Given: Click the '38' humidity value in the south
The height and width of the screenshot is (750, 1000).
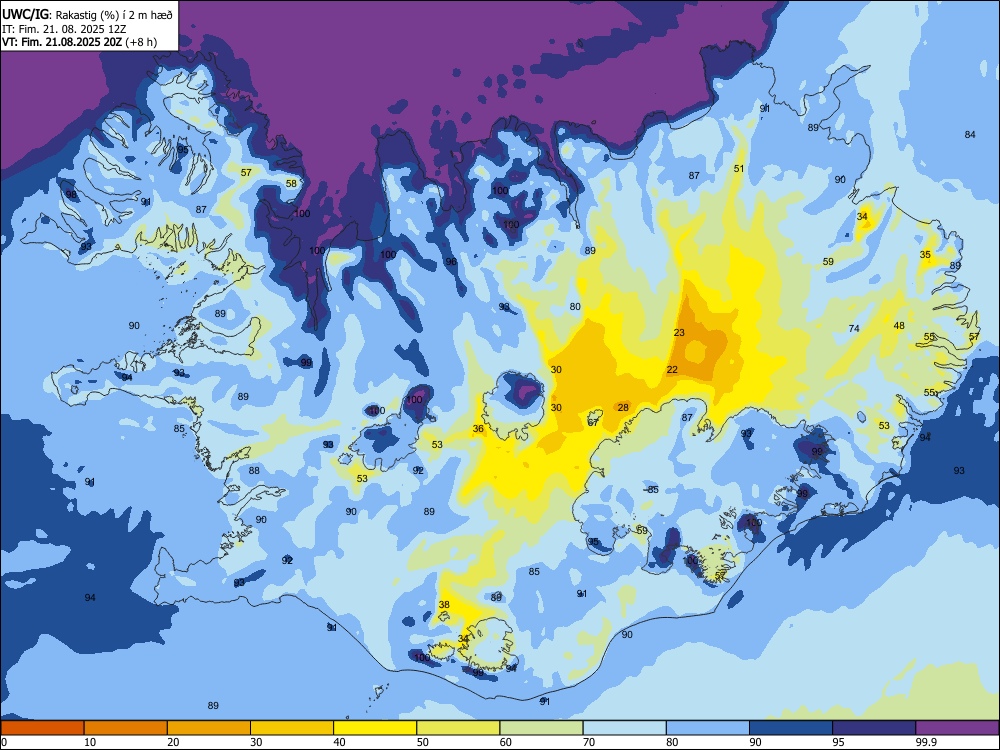Looking at the screenshot, I should coord(444,605).
